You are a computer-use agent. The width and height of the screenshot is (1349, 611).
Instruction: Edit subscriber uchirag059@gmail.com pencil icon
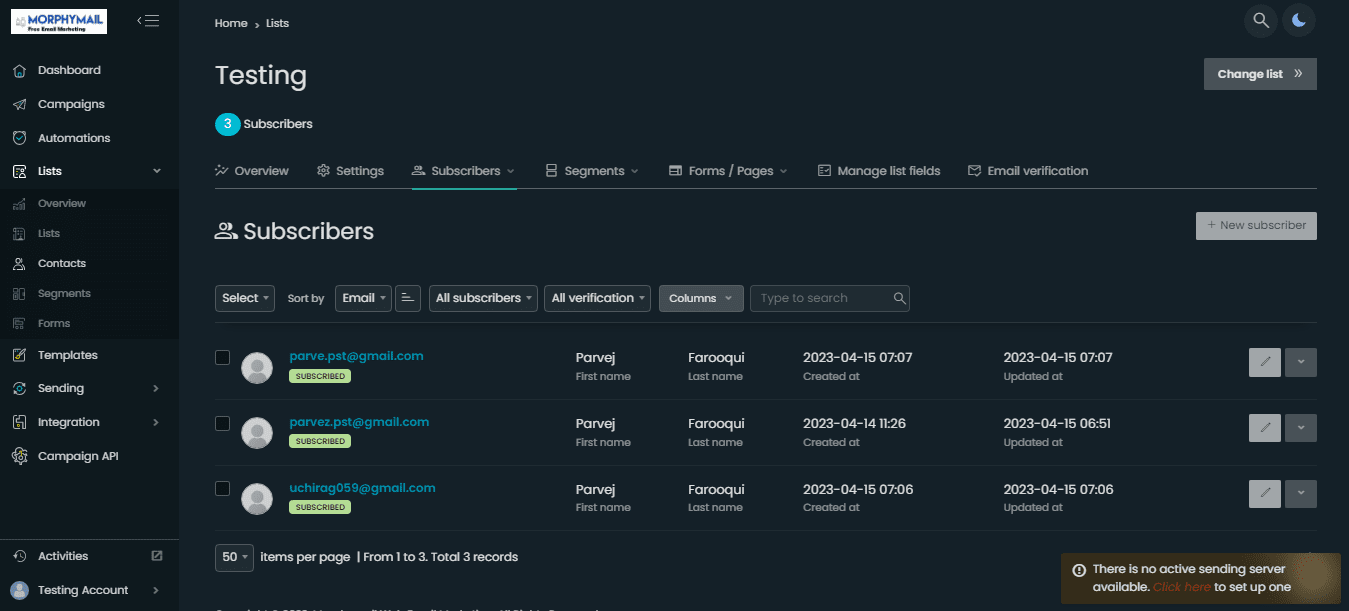1265,494
